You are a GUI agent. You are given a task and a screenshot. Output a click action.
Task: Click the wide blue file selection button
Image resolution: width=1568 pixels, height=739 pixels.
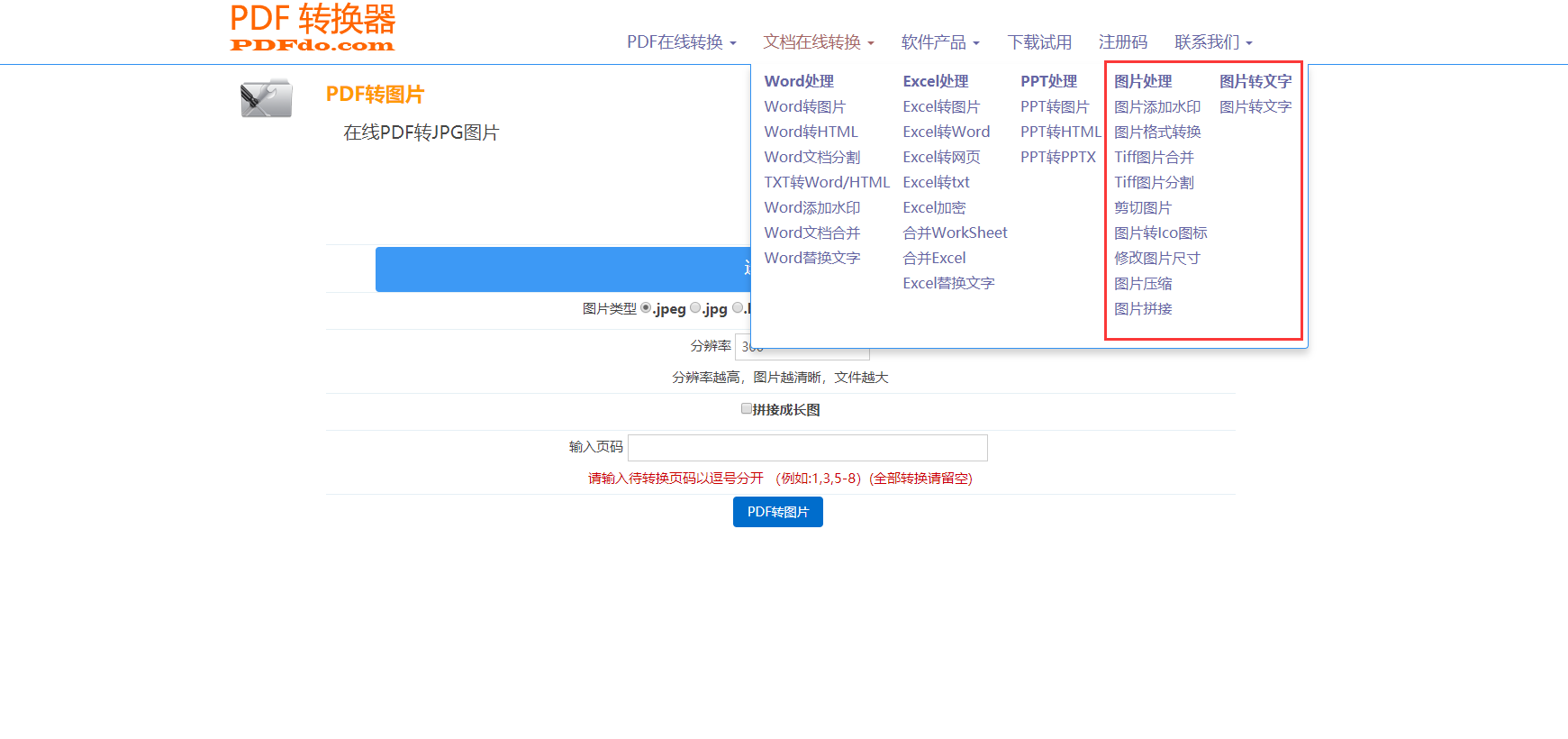[563, 269]
